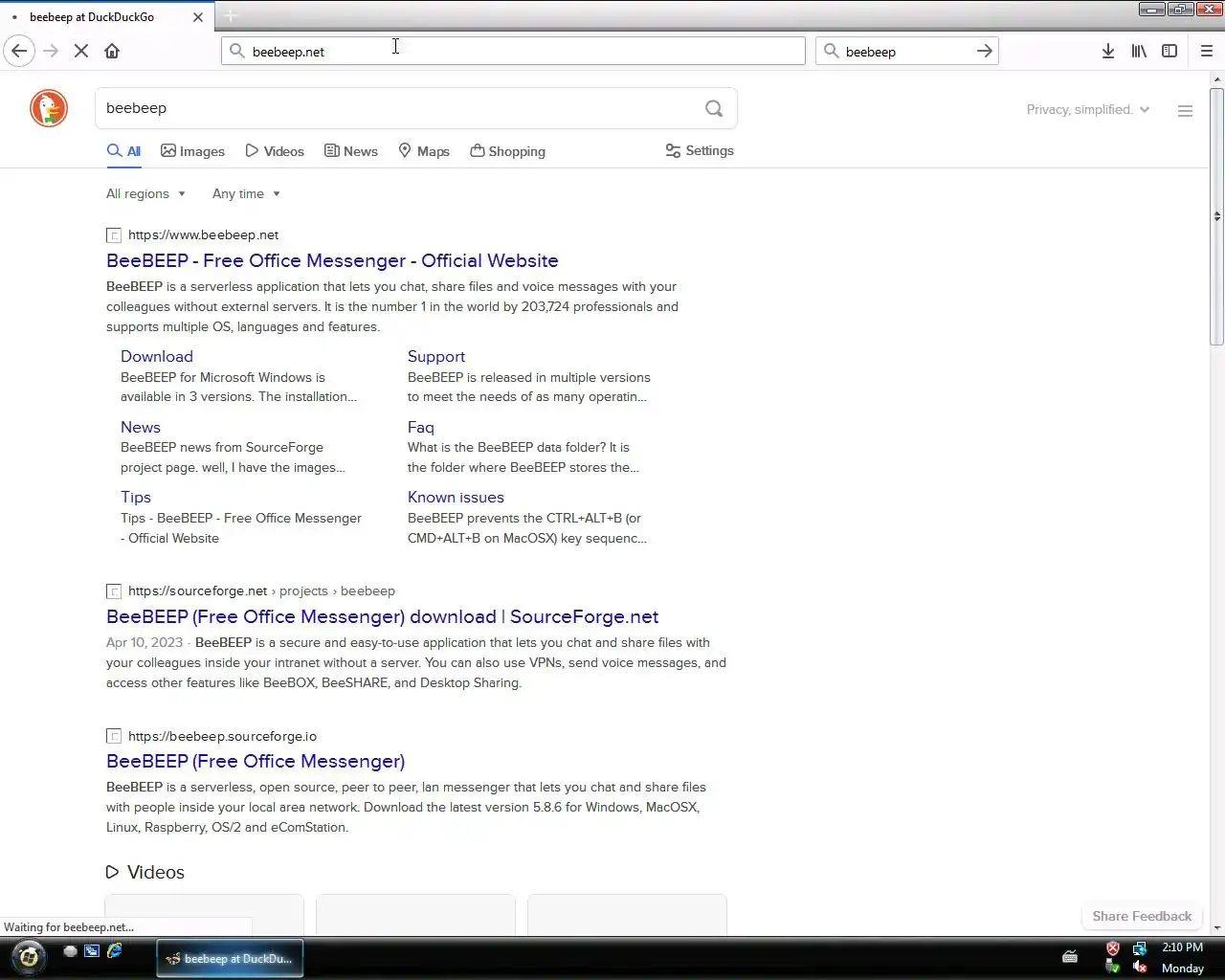1225x980 pixels.
Task: Click the Windows Start orb
Action: pos(29,956)
